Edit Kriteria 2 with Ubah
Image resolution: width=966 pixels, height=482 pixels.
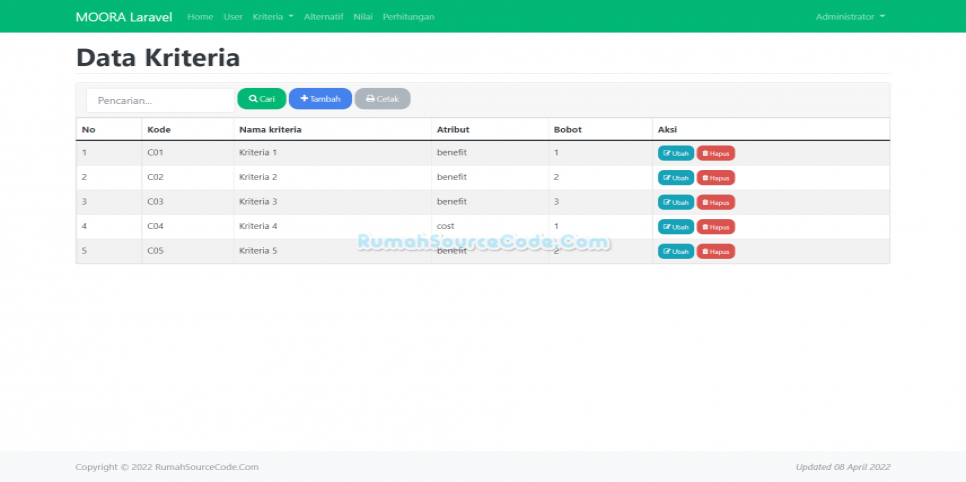pyautogui.click(x=676, y=178)
